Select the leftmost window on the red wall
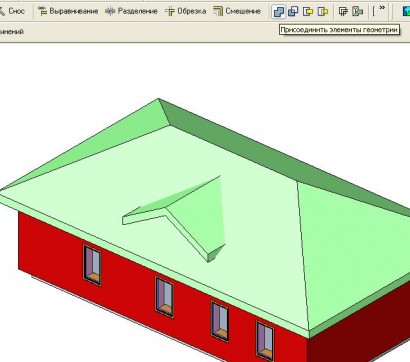Viewport: 410px width, 362px height. (x=92, y=265)
